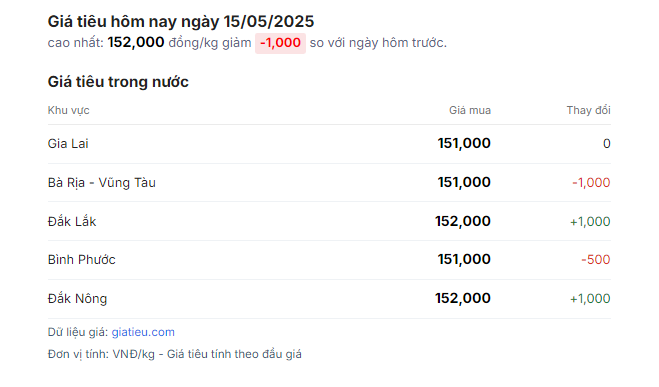Click Đắk Nông's 152,000 price value
Viewport: 659px width, 387px height.
(463, 298)
